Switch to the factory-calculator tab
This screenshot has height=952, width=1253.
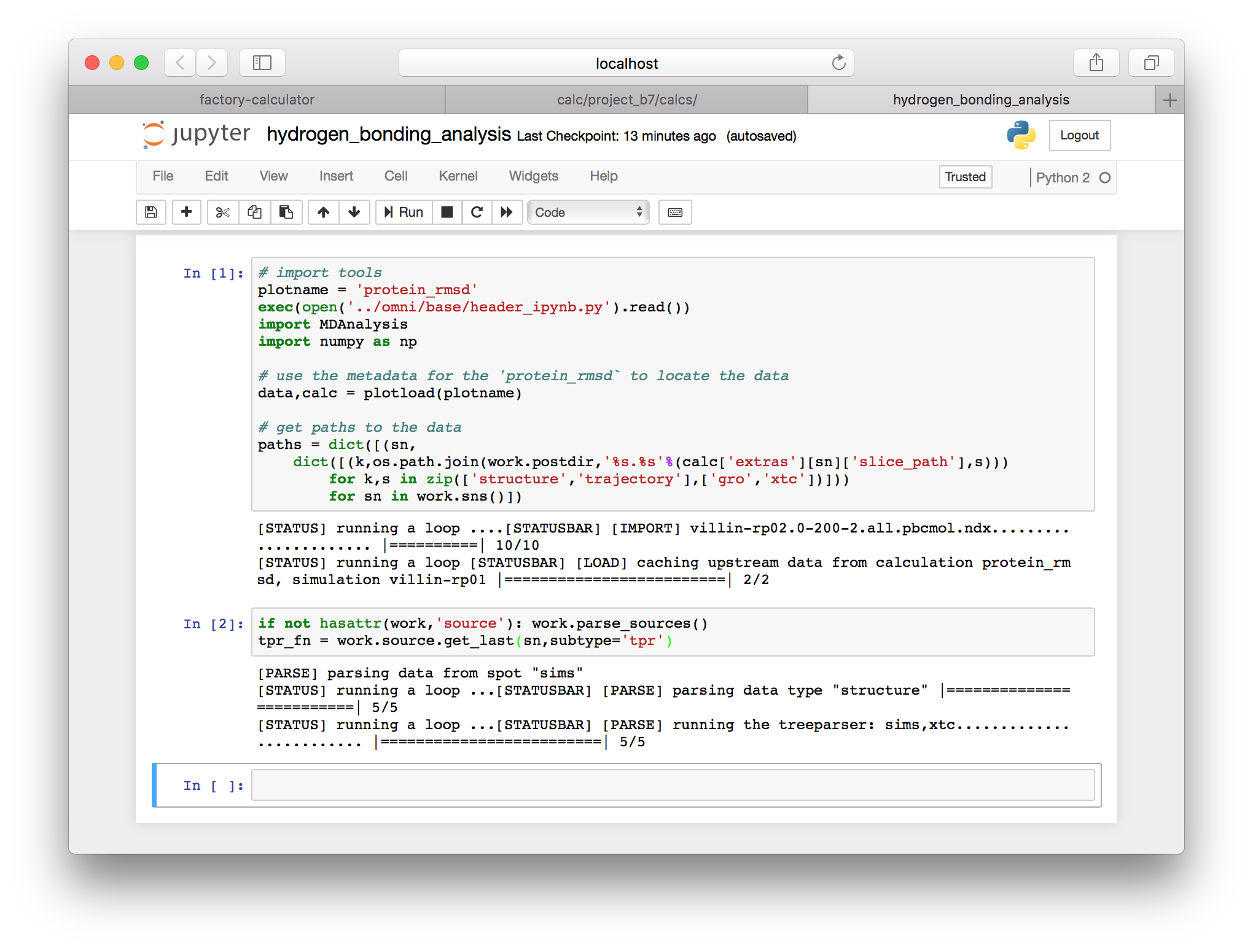click(x=257, y=99)
